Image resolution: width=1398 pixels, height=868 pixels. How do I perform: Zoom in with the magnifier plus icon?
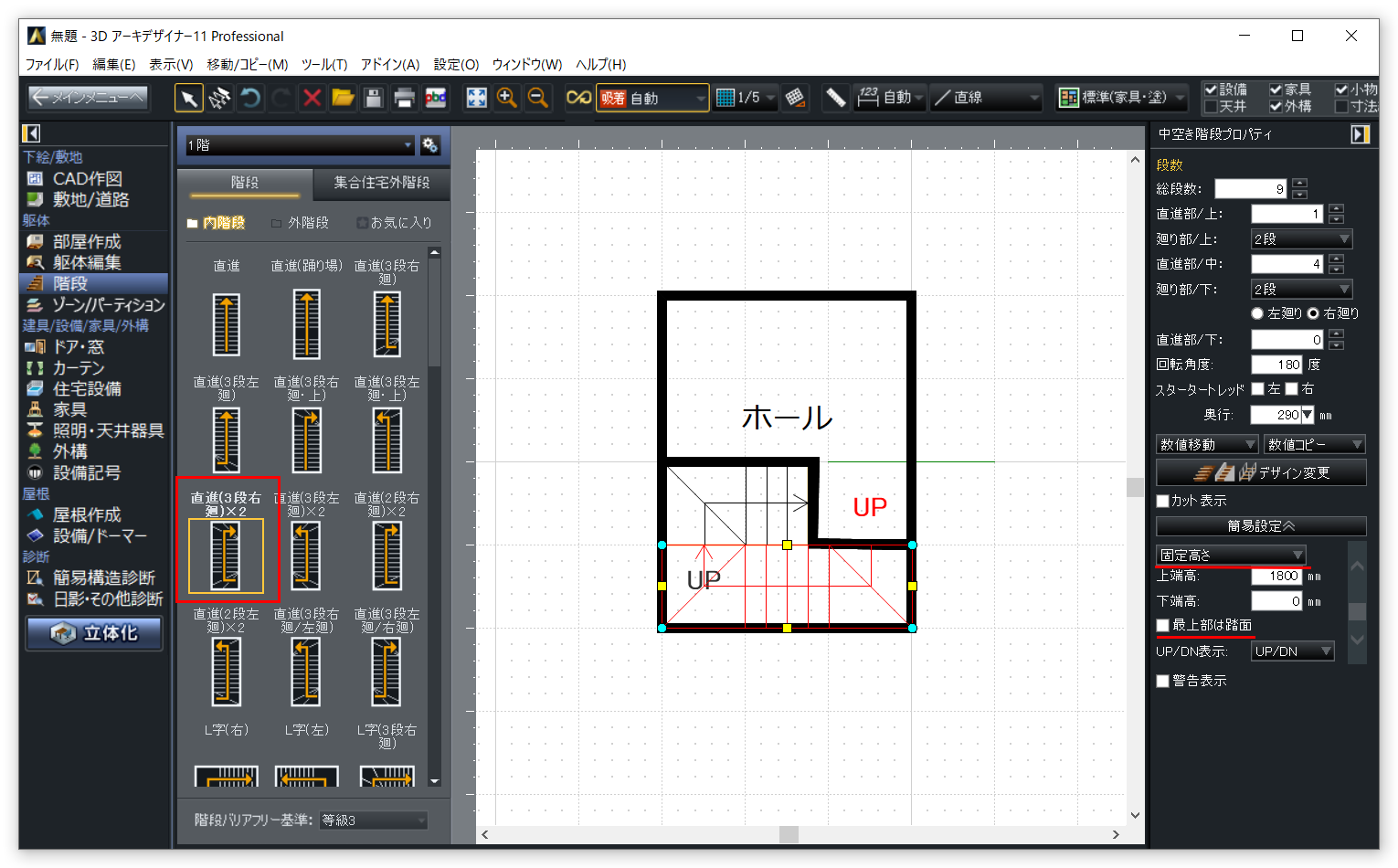point(507,98)
